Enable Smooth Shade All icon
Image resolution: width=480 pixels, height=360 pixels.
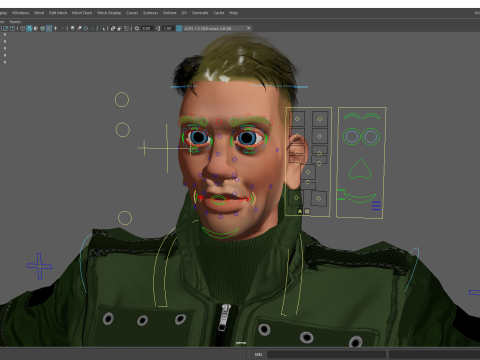click(29, 28)
